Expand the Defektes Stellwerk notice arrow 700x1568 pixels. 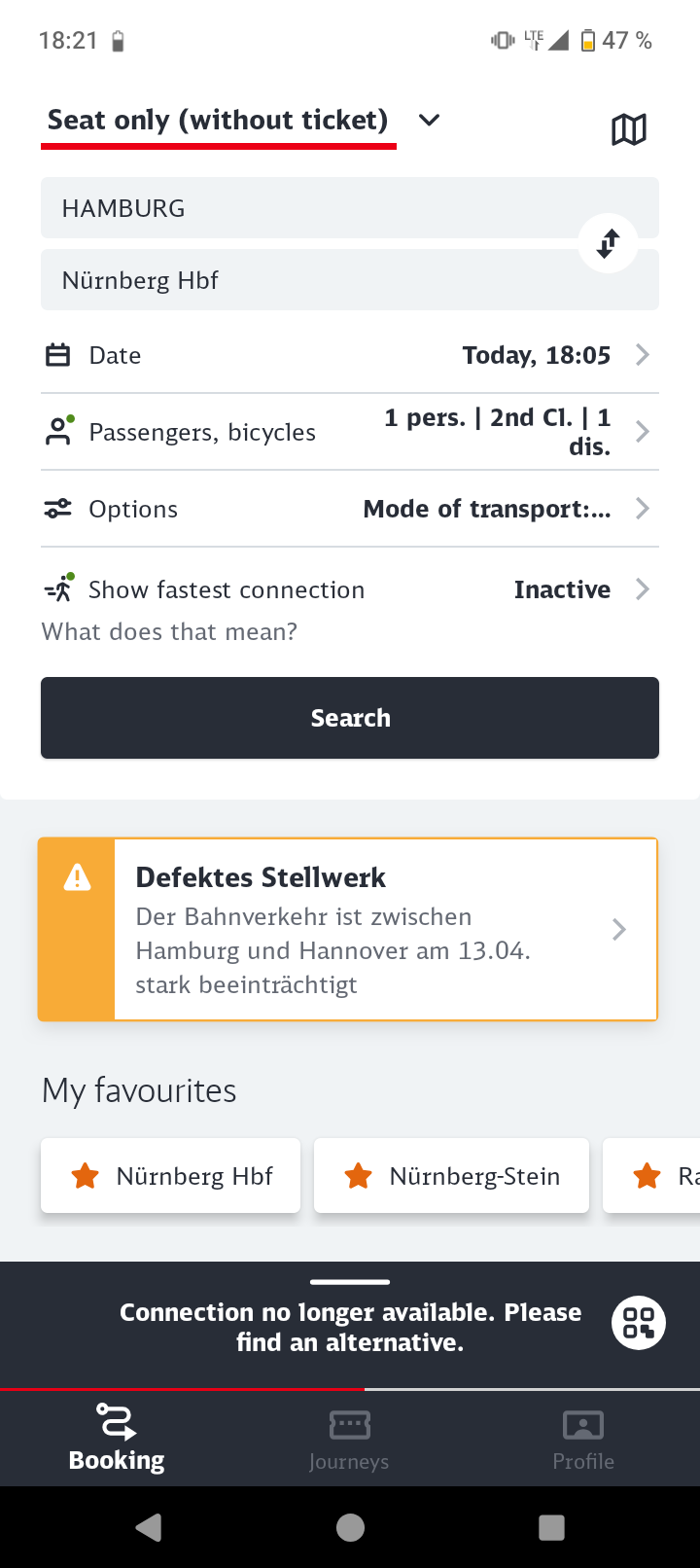tap(619, 930)
